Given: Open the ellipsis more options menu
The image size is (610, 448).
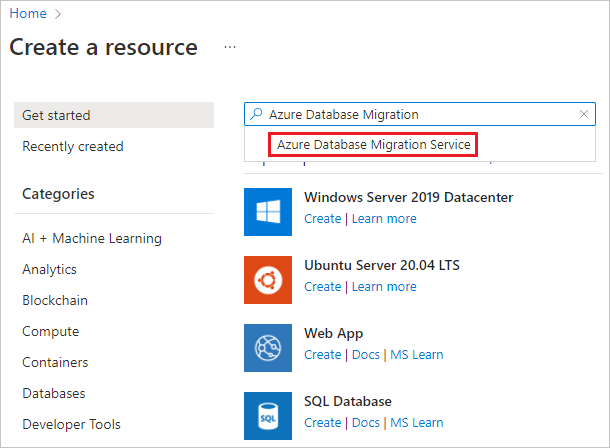Looking at the screenshot, I should tap(230, 47).
